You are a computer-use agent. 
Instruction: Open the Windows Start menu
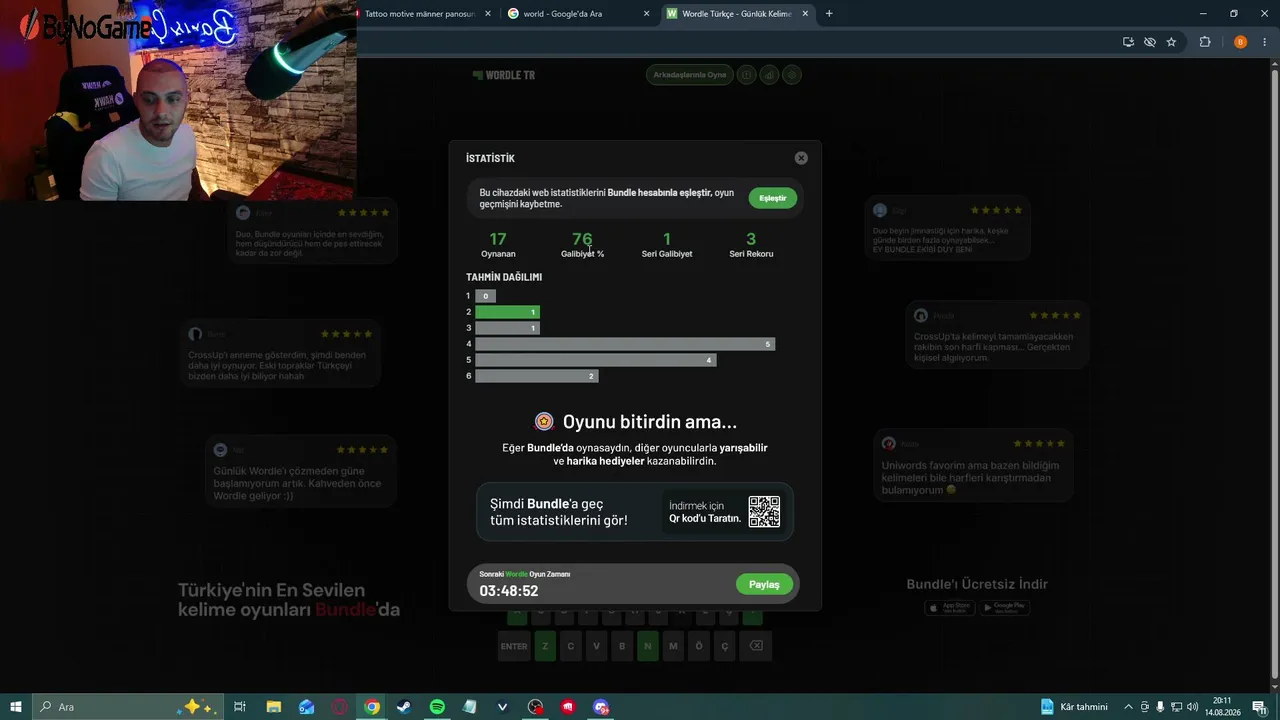click(16, 707)
